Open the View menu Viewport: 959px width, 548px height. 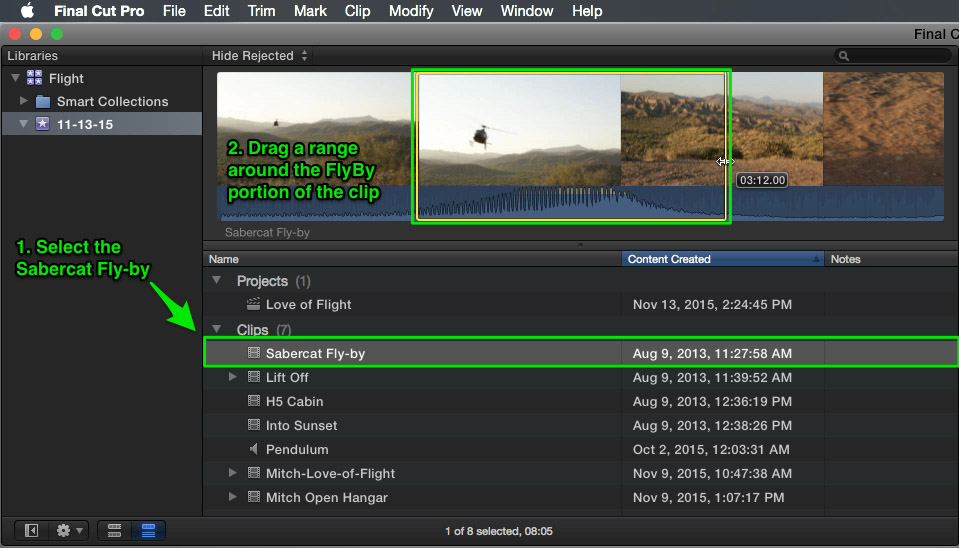(x=467, y=11)
